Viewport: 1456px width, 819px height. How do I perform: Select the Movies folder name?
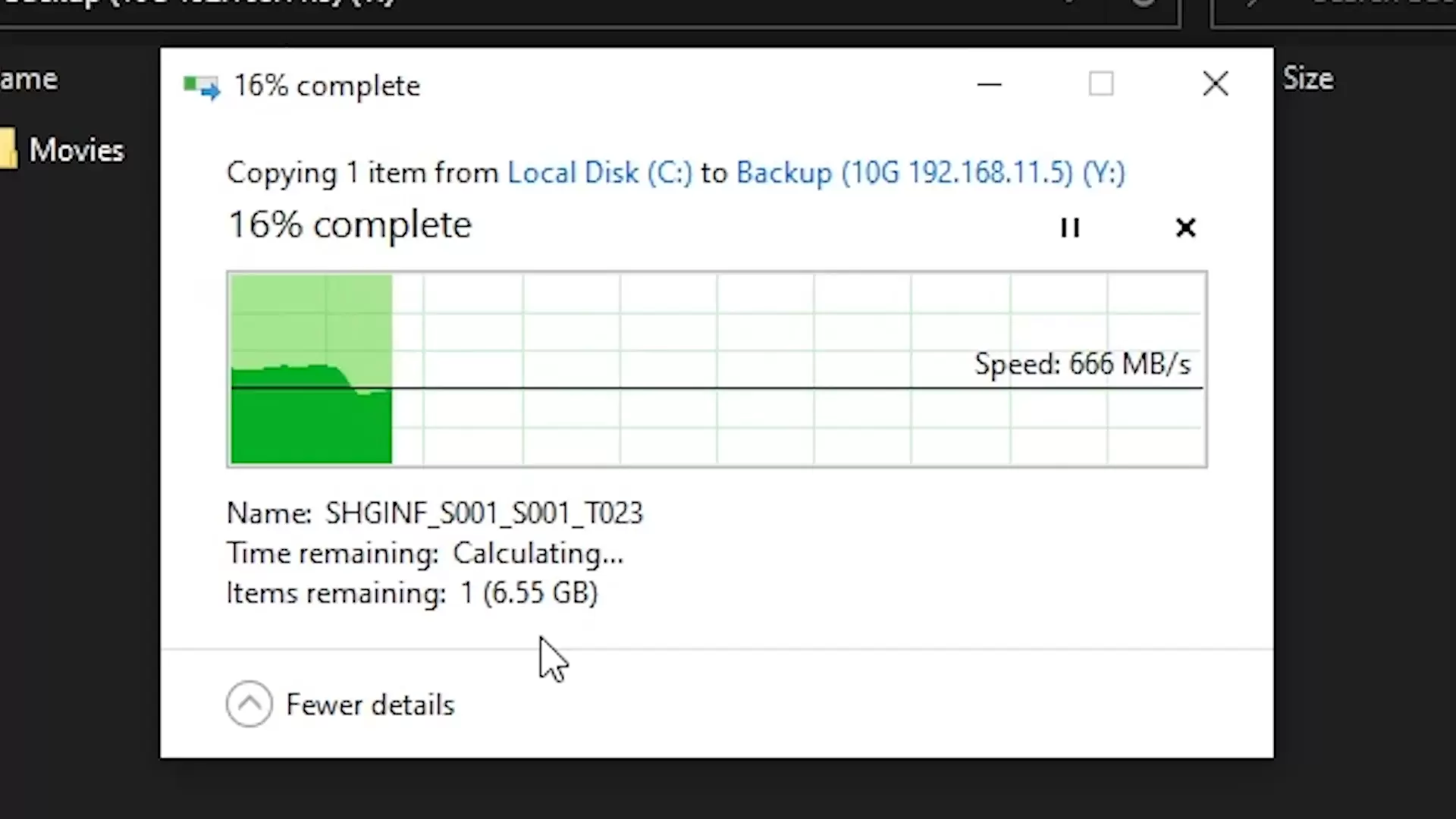[77, 150]
